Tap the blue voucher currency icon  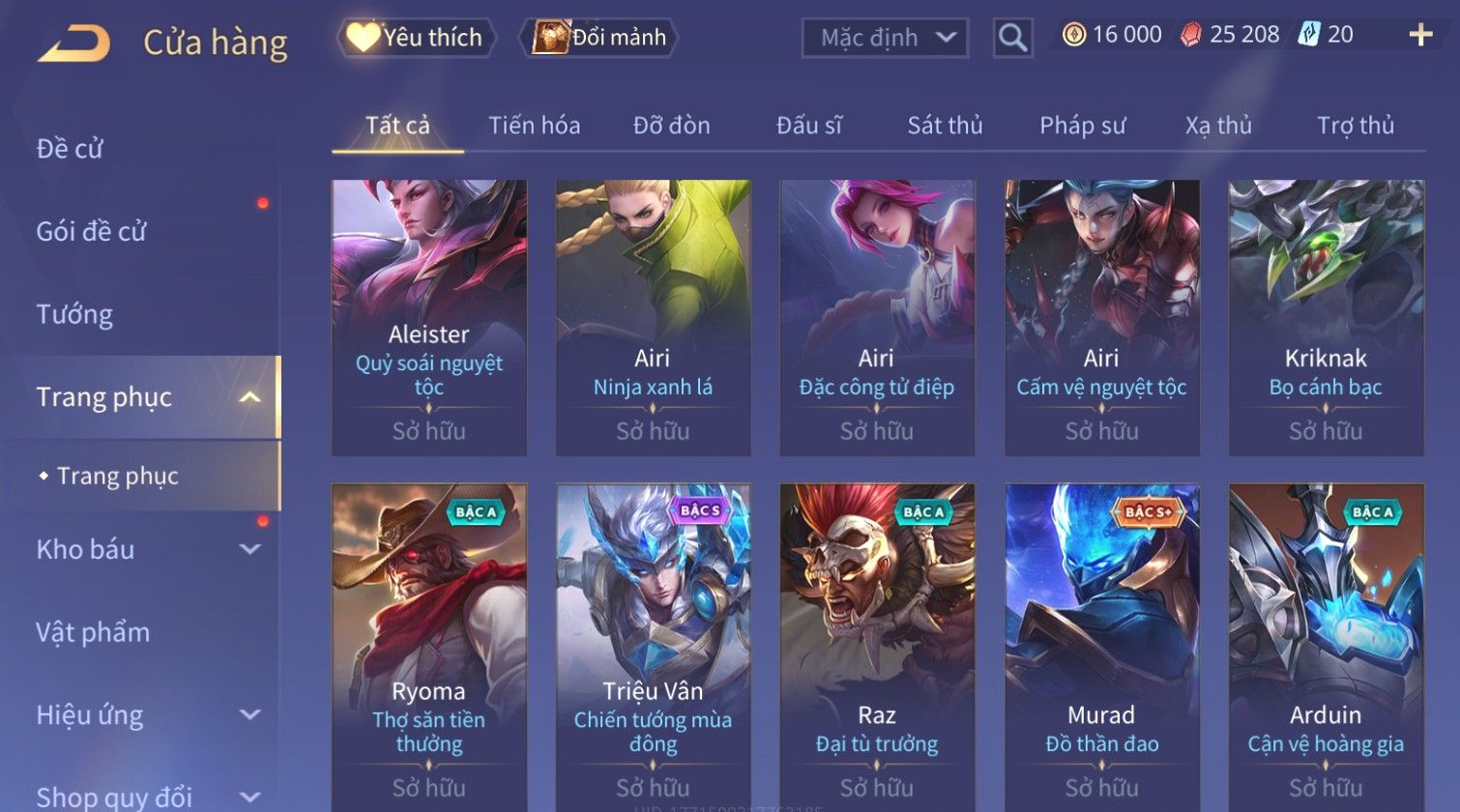(x=1308, y=35)
